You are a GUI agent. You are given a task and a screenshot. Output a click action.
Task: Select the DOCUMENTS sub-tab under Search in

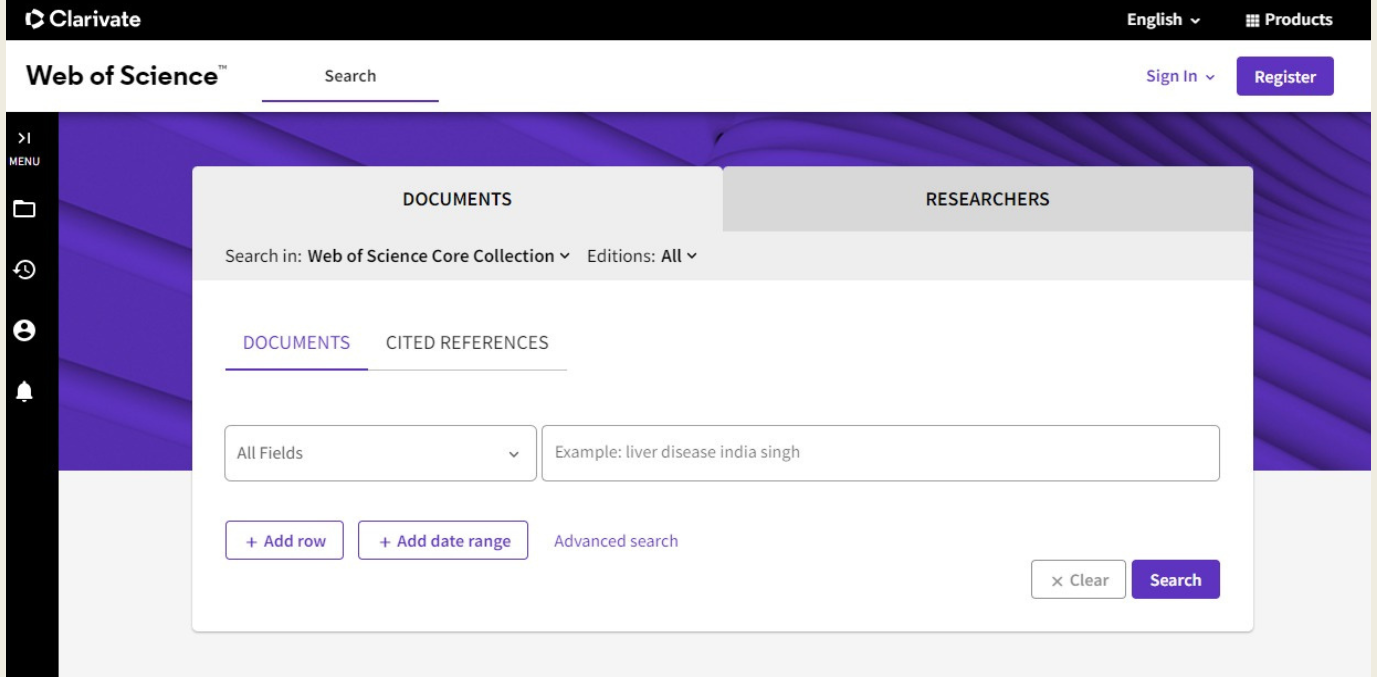coord(297,343)
